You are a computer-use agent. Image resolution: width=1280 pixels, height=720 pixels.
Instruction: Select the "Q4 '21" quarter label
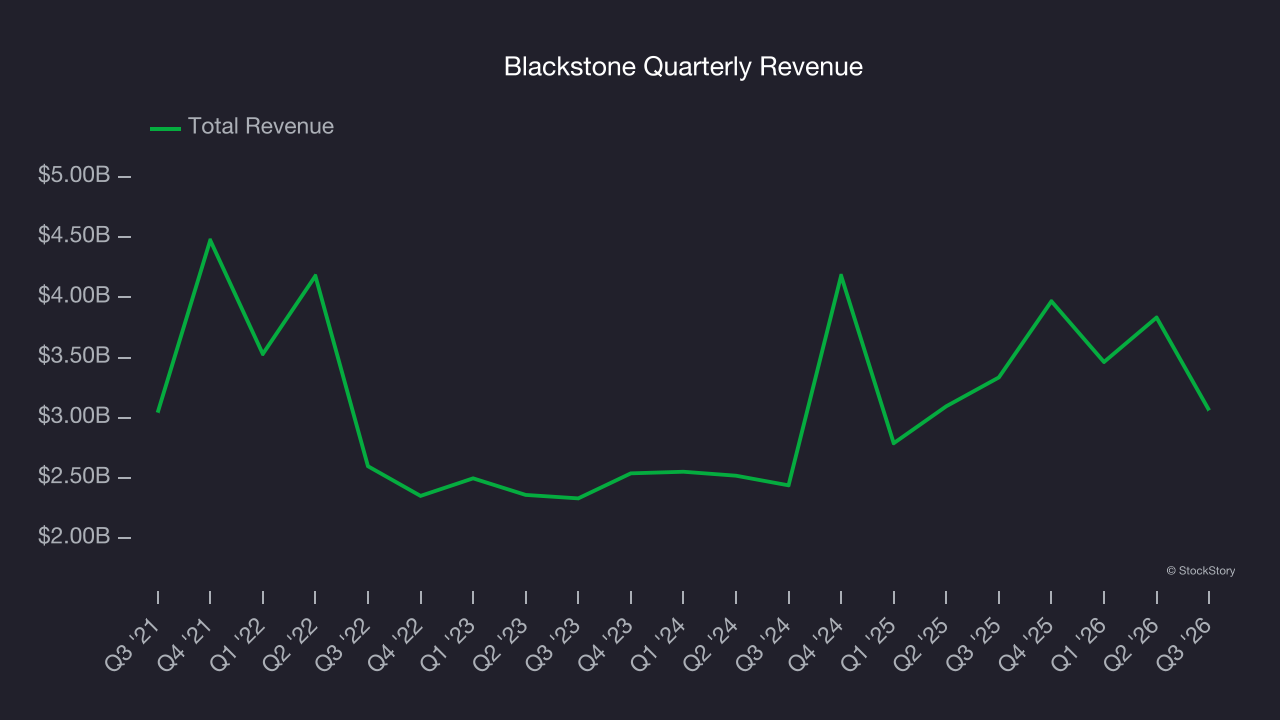[186, 643]
